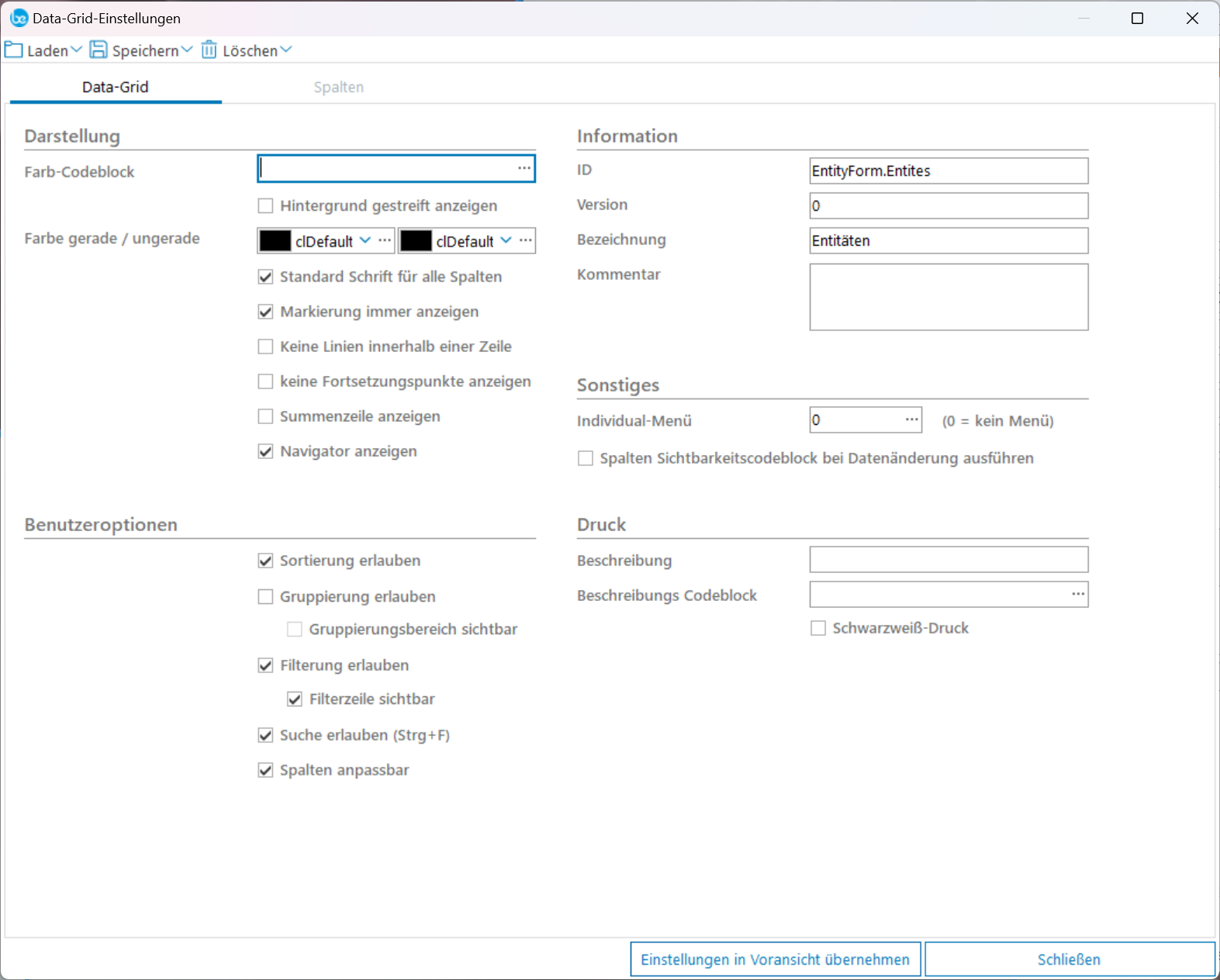Open ellipsis next to first clDefault color

(x=385, y=240)
